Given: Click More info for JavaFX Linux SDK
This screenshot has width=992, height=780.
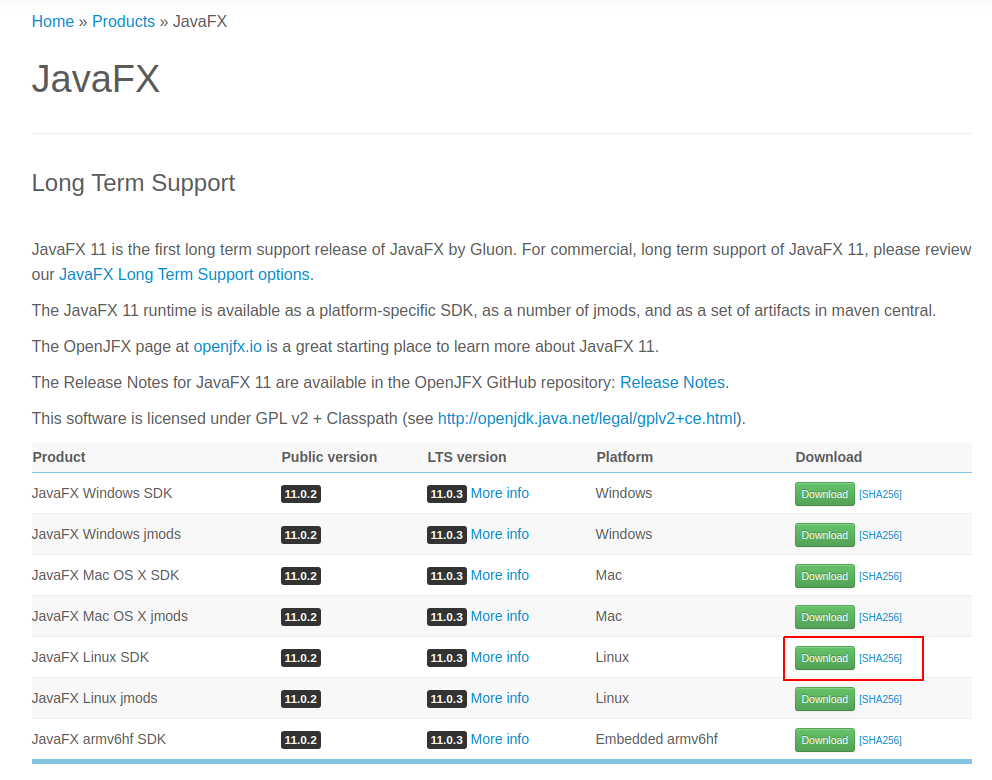Looking at the screenshot, I should 500,658.
